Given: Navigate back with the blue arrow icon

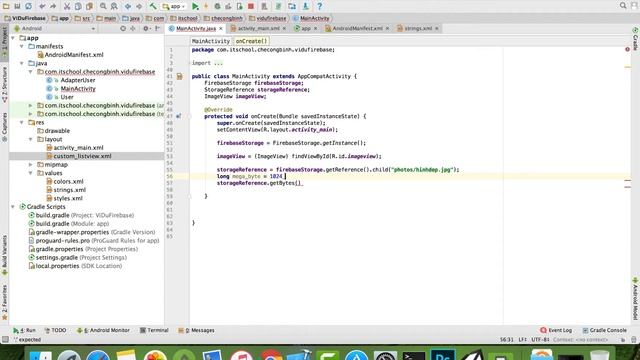Looking at the screenshot, I should coord(128,6).
